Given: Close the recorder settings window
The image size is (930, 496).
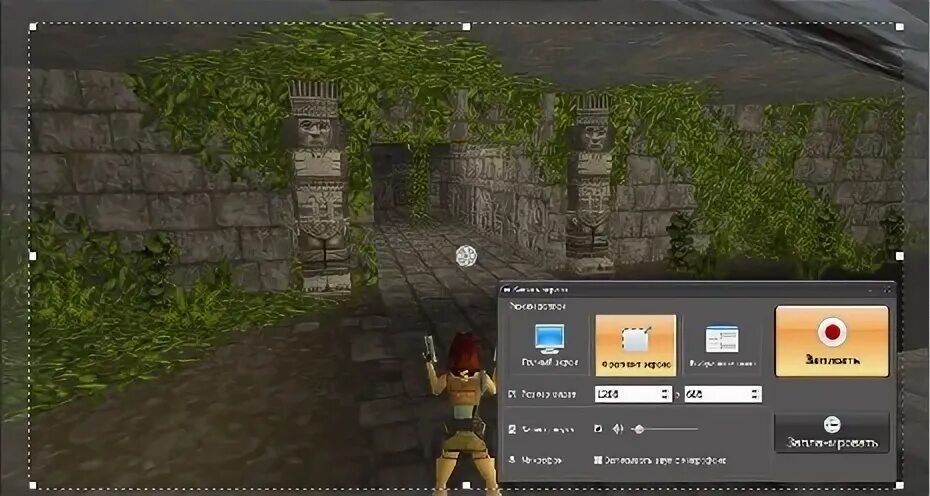Looking at the screenshot, I should 888,290.
